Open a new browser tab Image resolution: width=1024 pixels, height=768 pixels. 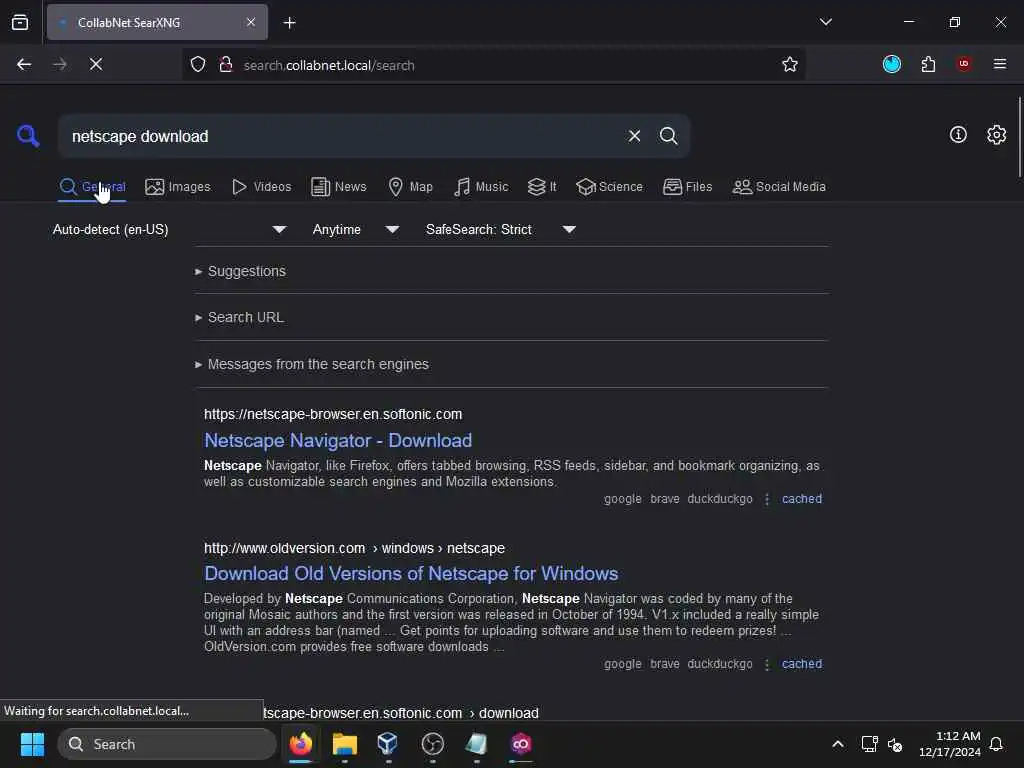pos(289,23)
